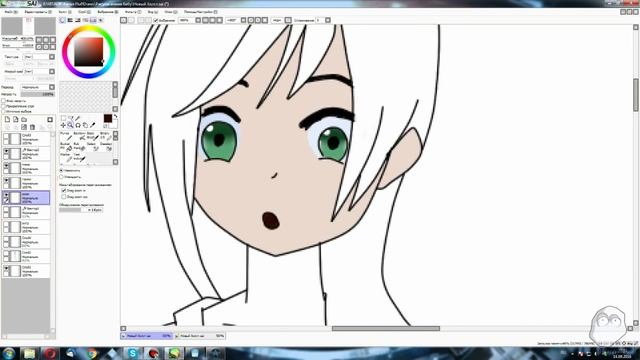The width and height of the screenshot is (640, 360).
Task: Open the rotation angle dropdown in toolbar
Action: point(243,20)
